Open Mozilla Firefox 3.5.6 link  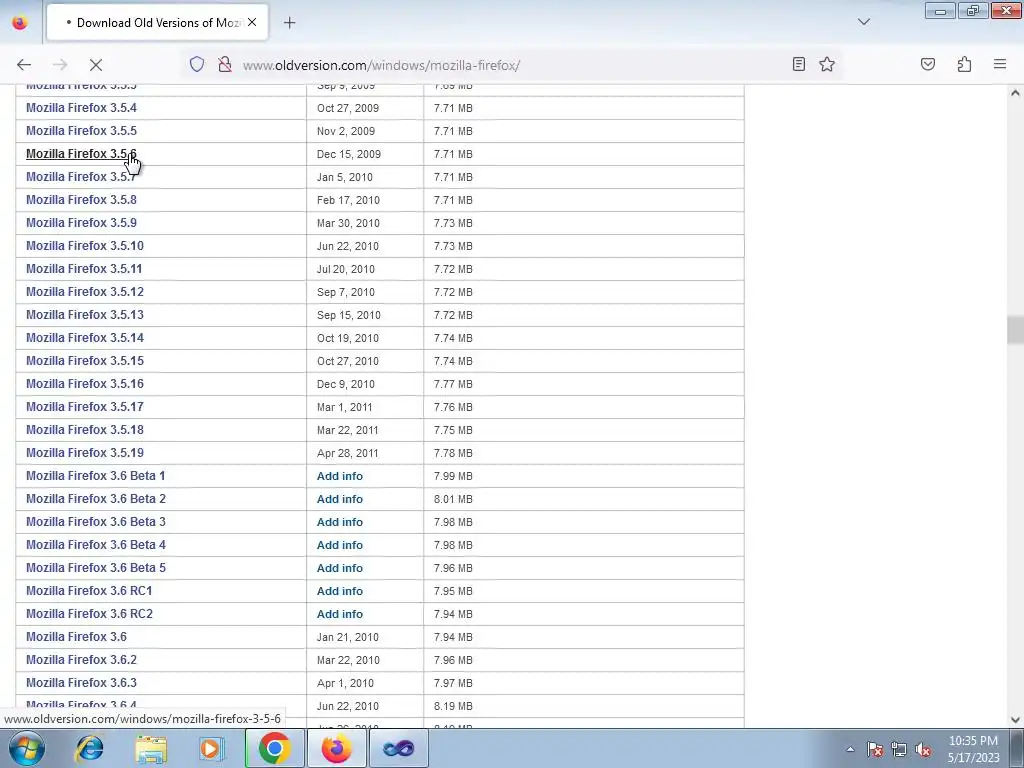[x=82, y=153]
